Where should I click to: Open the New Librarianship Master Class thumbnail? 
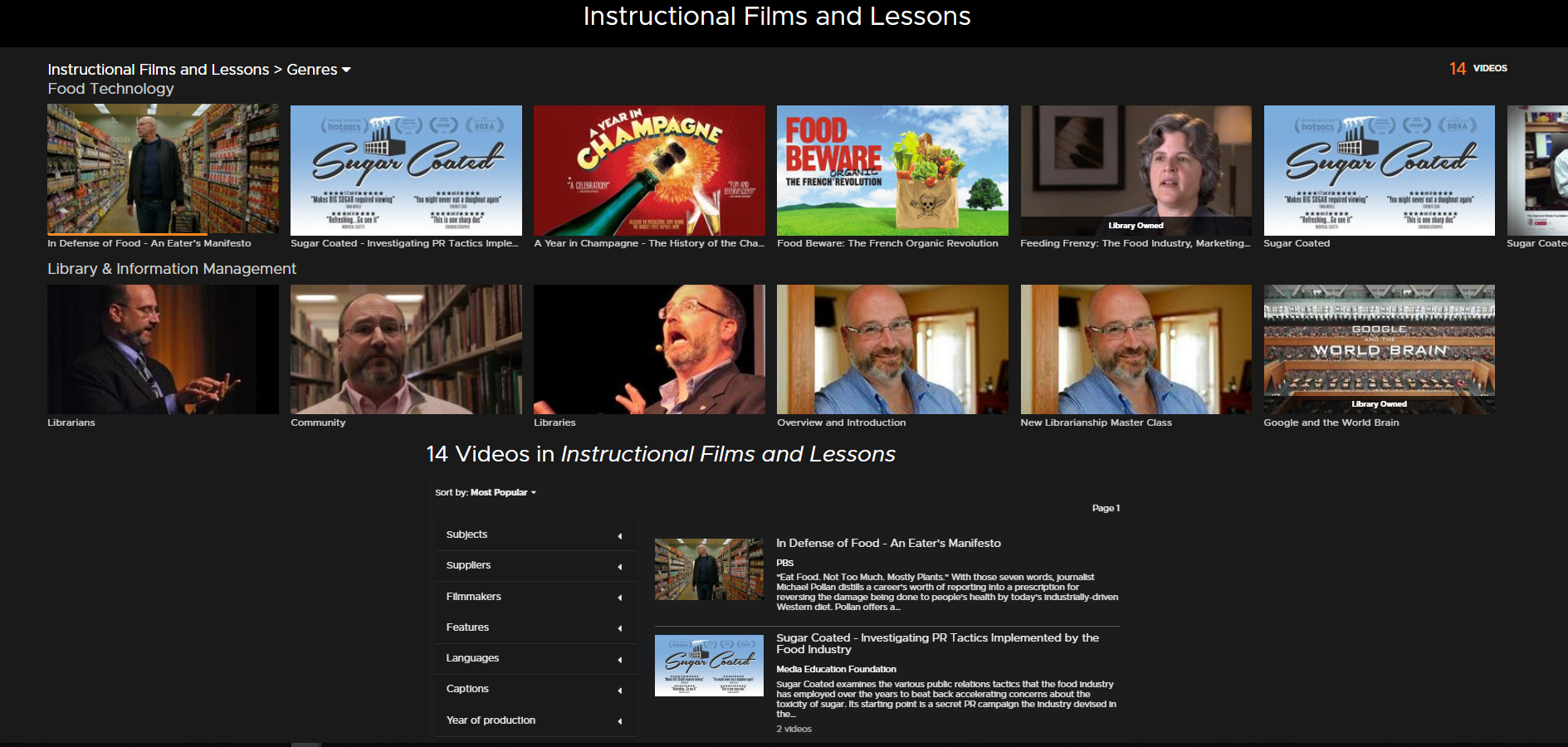[1136, 349]
